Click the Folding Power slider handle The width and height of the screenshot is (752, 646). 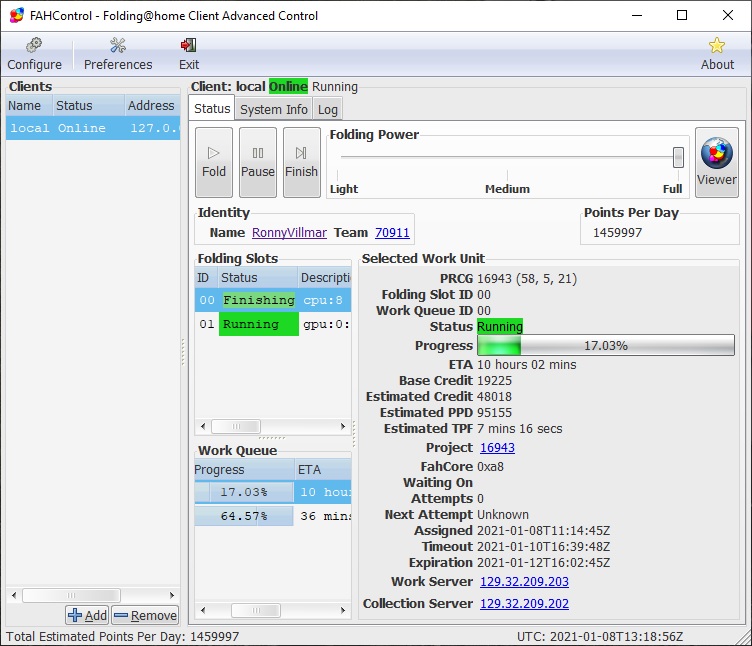pos(678,157)
